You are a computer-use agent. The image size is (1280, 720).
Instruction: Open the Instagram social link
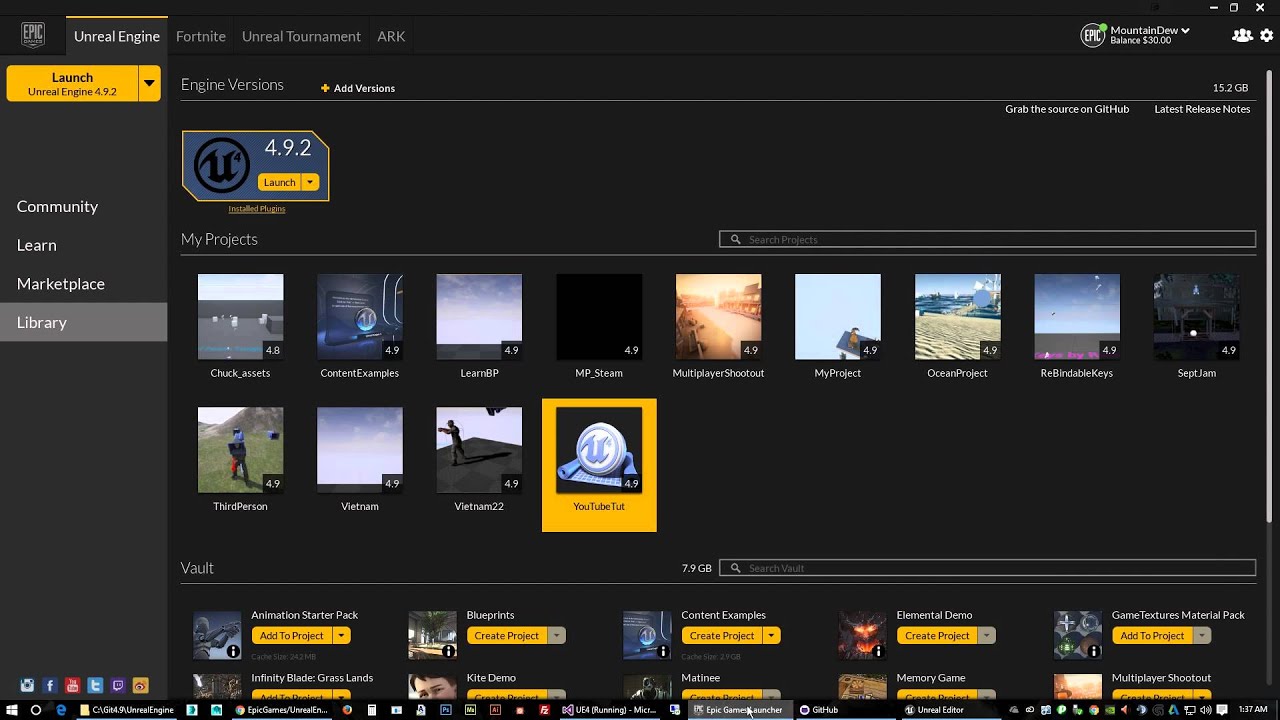click(27, 686)
